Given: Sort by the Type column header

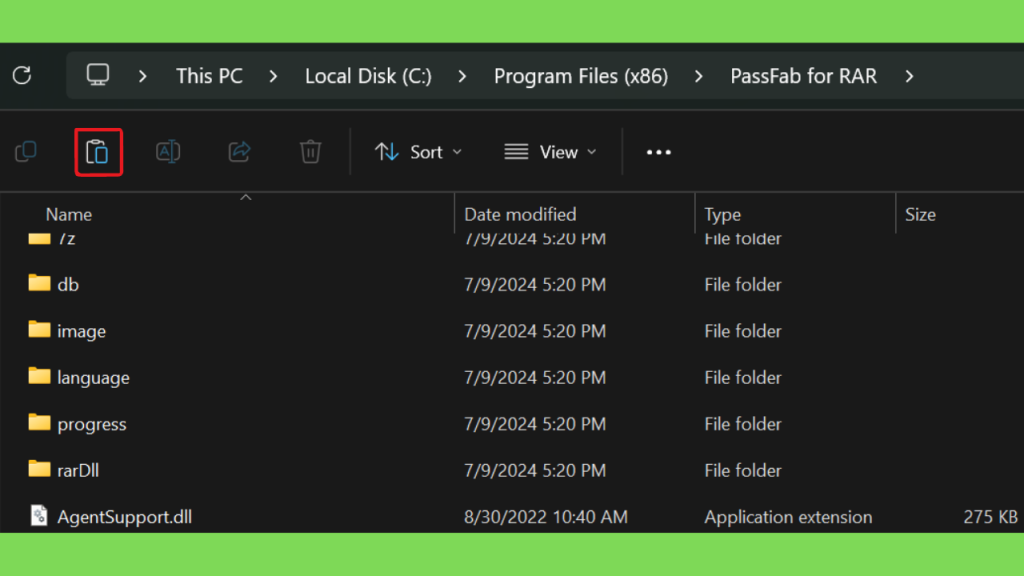Looking at the screenshot, I should coord(722,214).
